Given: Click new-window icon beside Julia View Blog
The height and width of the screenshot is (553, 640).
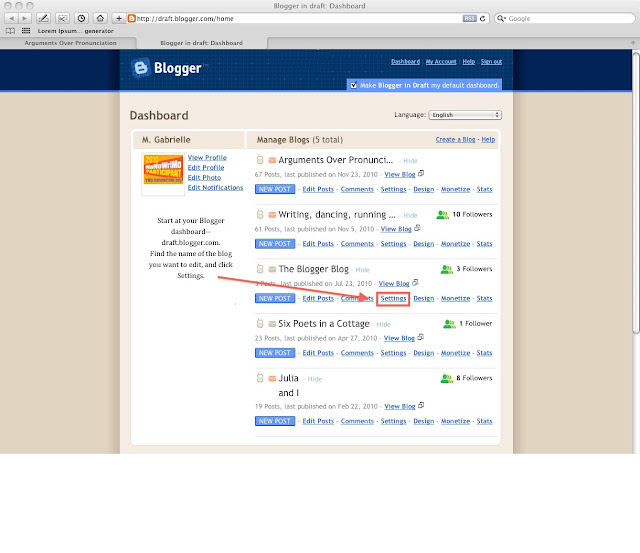Looking at the screenshot, I should pos(421,405).
